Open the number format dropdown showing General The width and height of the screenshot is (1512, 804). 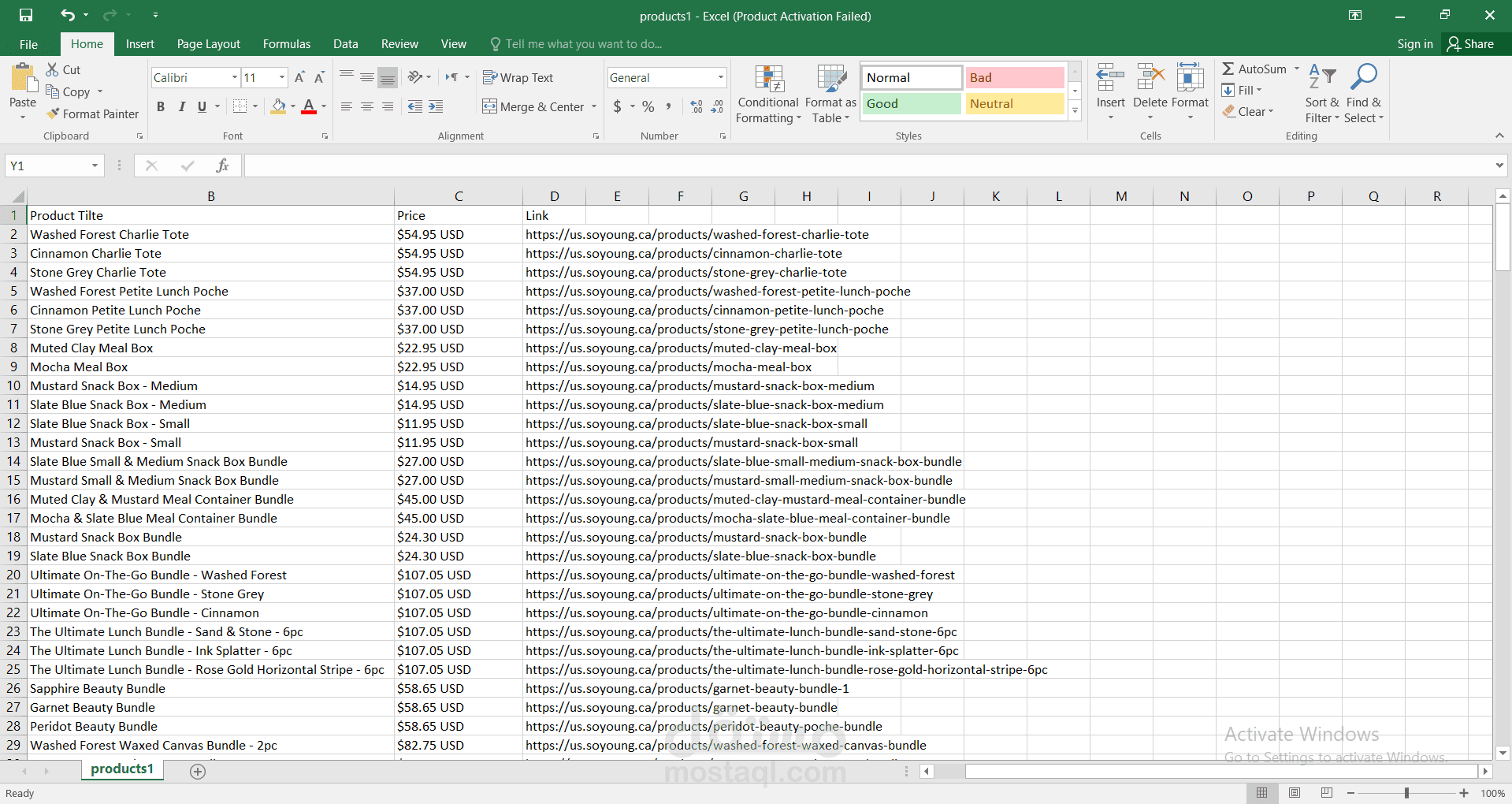click(720, 77)
